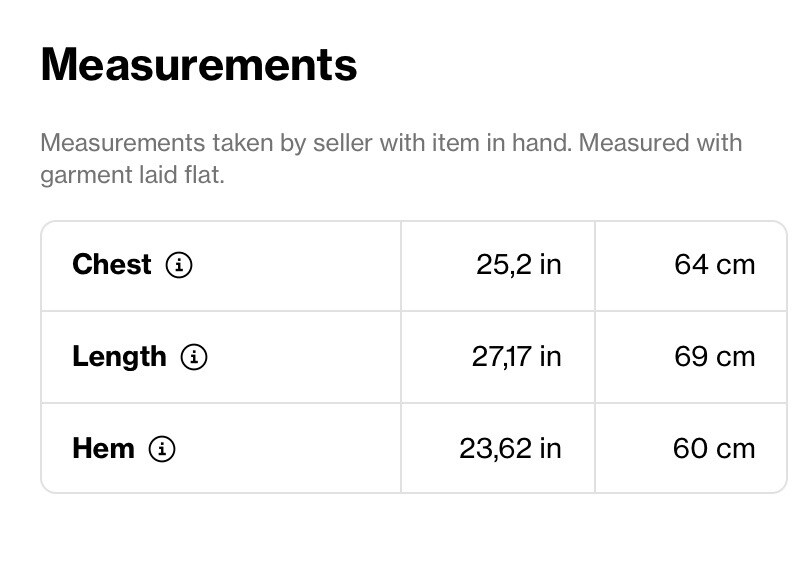Select the 27,17 in length value
This screenshot has height=568, width=800.
click(516, 357)
